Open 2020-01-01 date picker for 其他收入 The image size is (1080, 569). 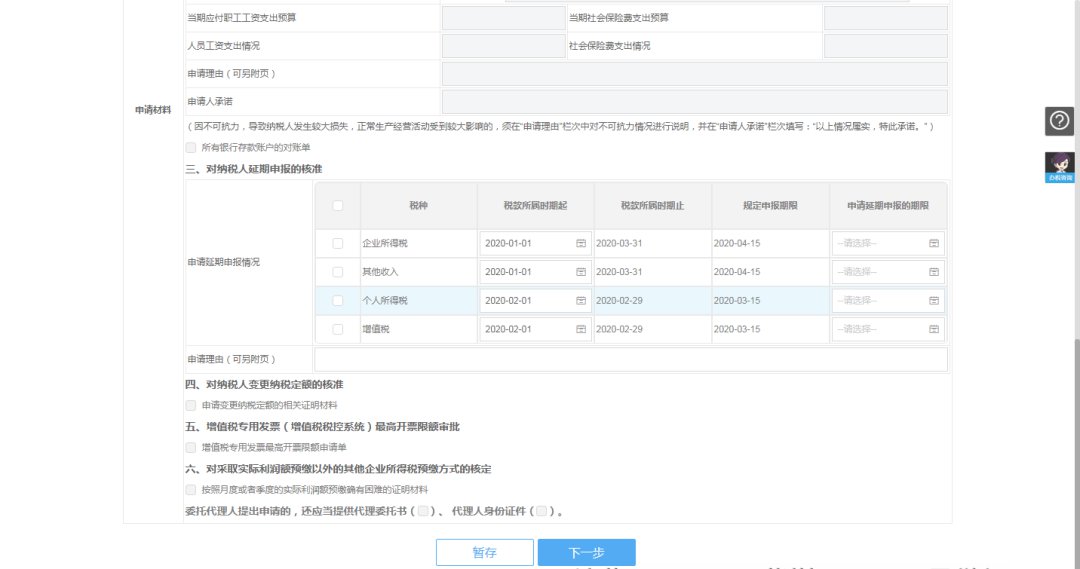pos(535,272)
